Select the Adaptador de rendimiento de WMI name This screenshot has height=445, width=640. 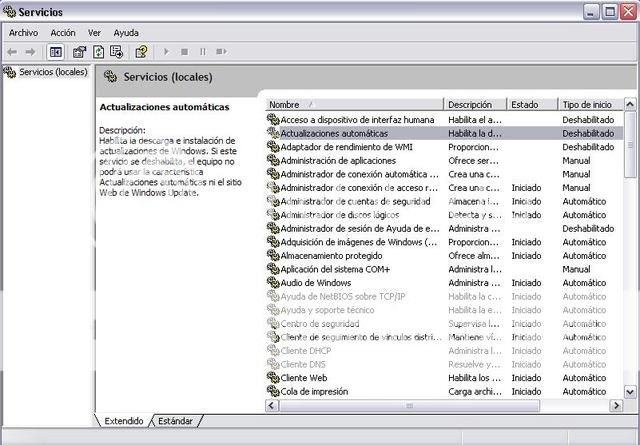(346, 147)
